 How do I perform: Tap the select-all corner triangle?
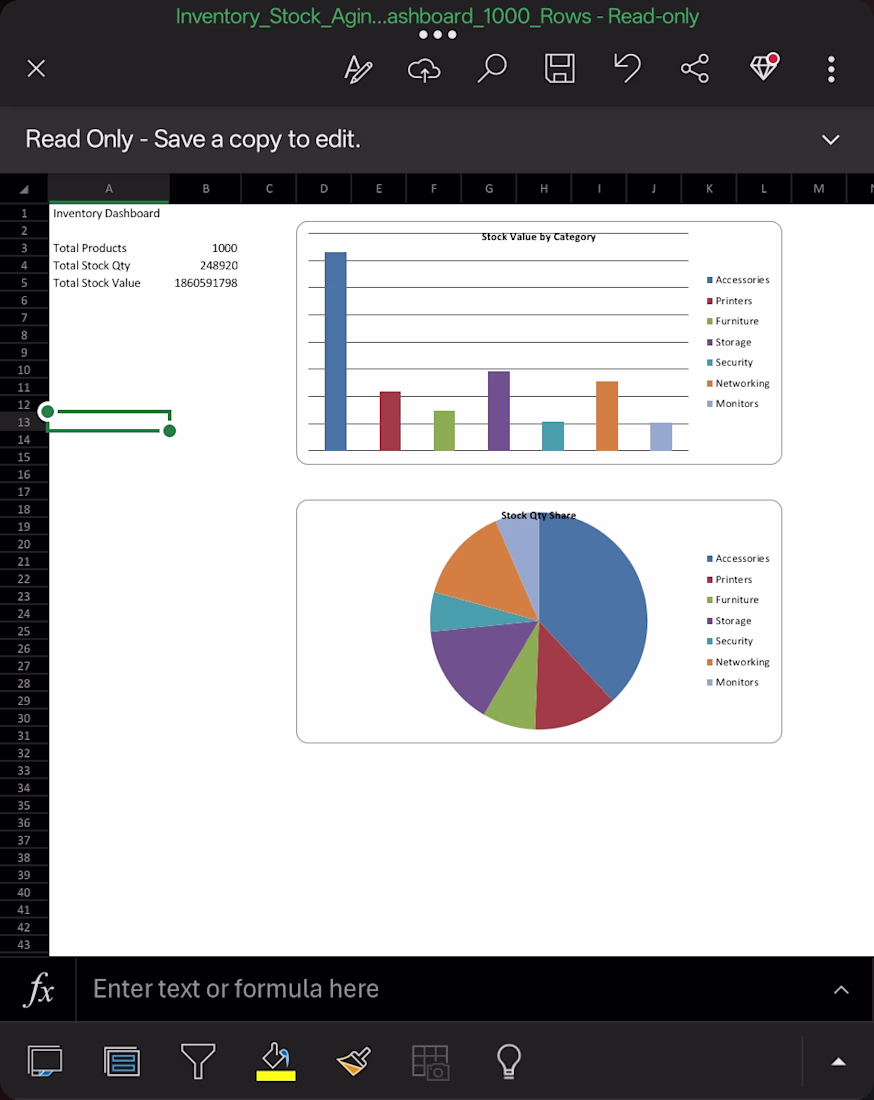(24, 189)
